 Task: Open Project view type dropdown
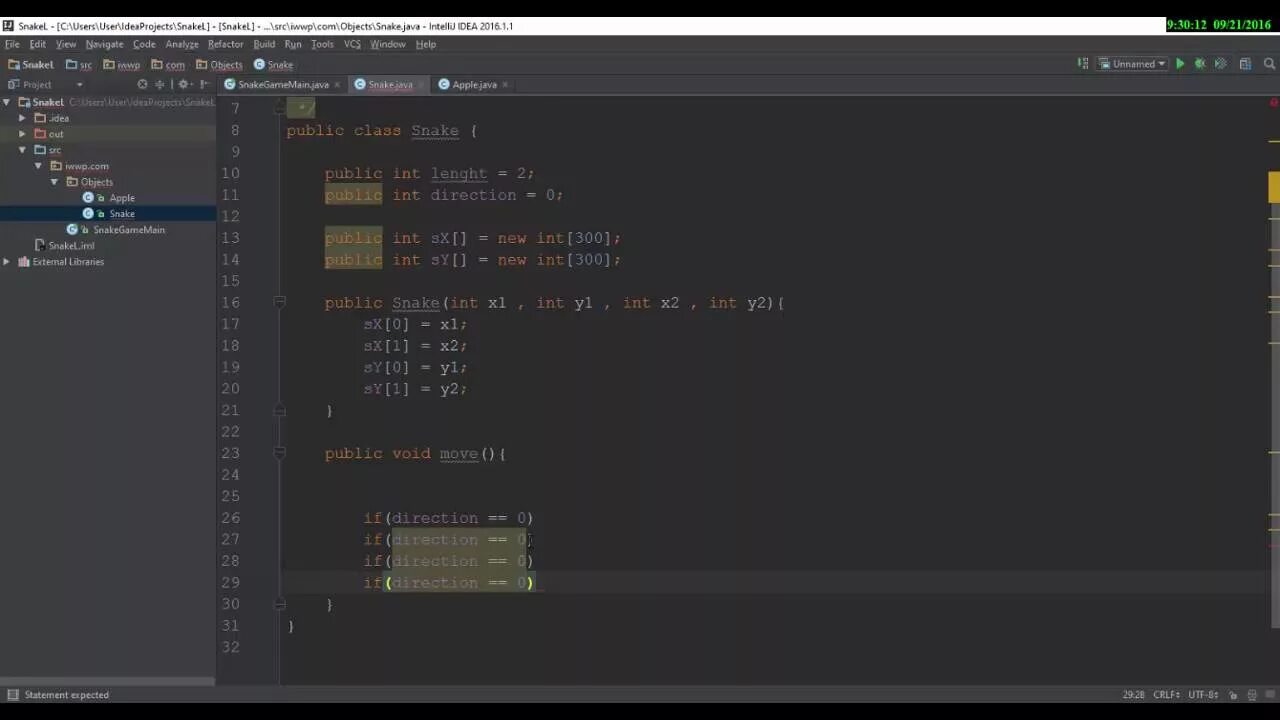pyautogui.click(x=80, y=85)
